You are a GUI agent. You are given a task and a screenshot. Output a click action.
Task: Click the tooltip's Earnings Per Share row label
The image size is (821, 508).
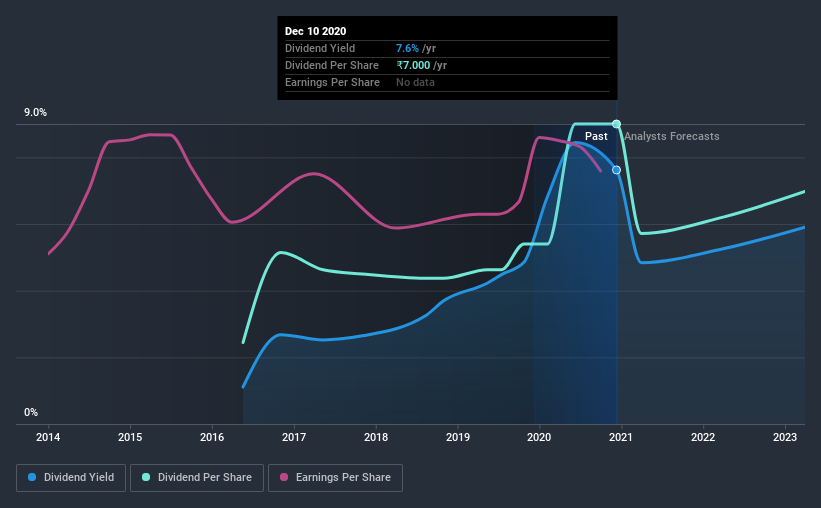pyautogui.click(x=332, y=82)
